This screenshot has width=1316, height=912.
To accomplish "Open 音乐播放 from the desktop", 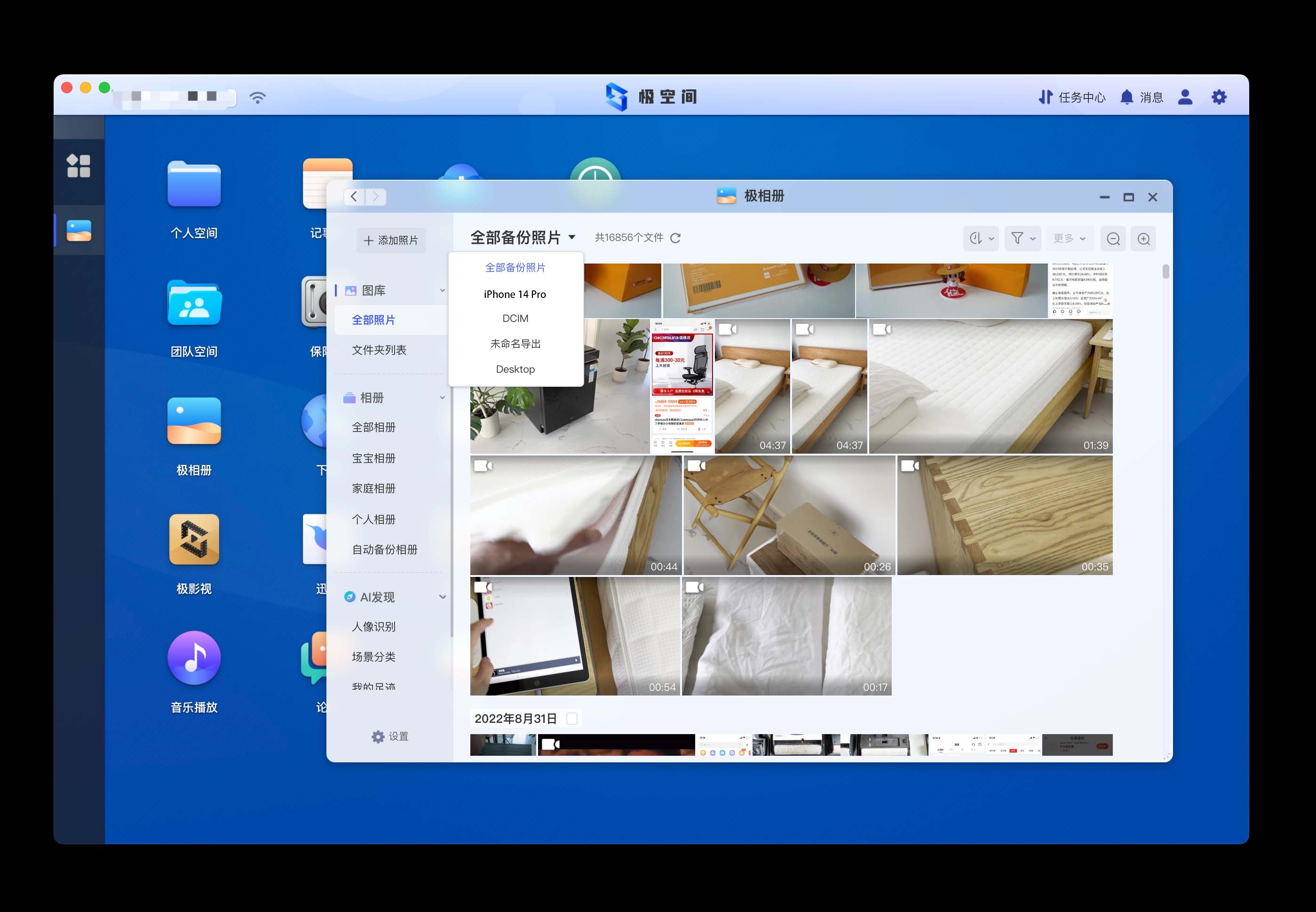I will click(x=194, y=658).
